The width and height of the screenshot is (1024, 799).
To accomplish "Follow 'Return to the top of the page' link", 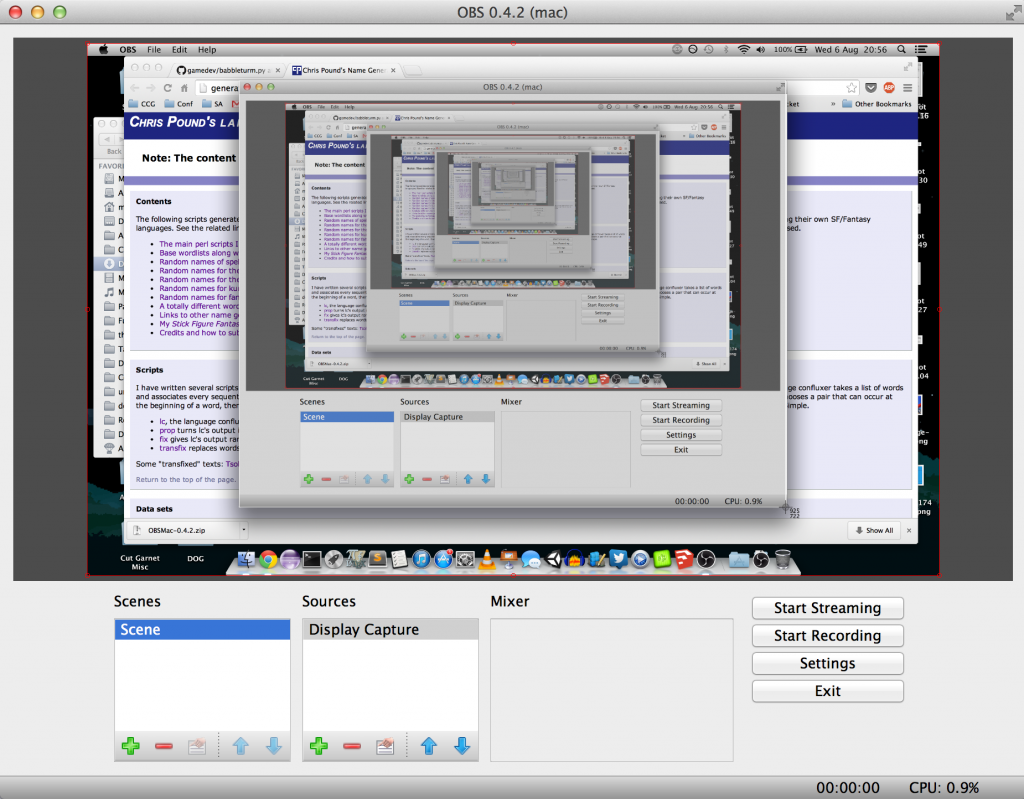I will [185, 479].
